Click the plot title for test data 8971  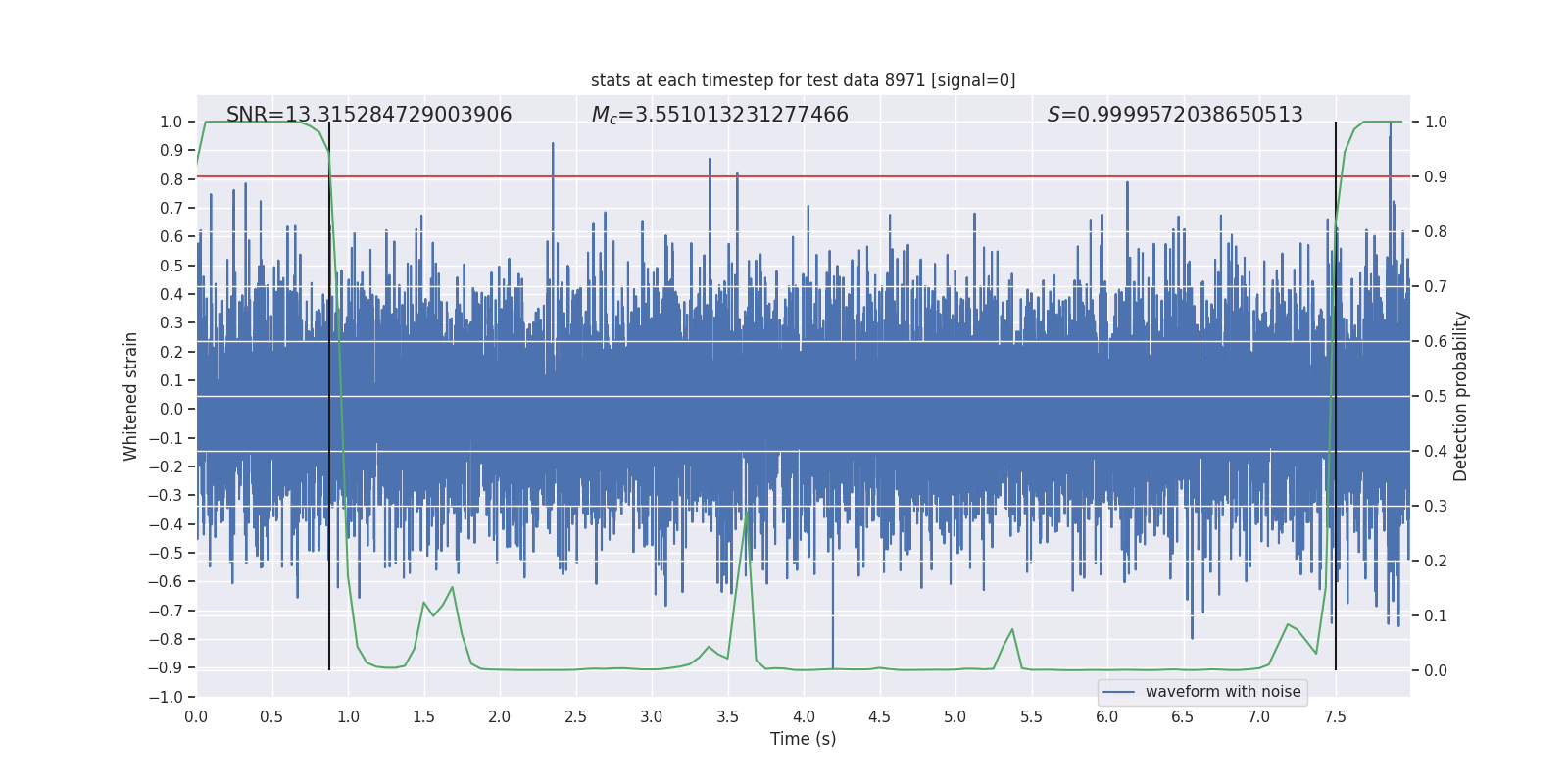click(x=803, y=80)
